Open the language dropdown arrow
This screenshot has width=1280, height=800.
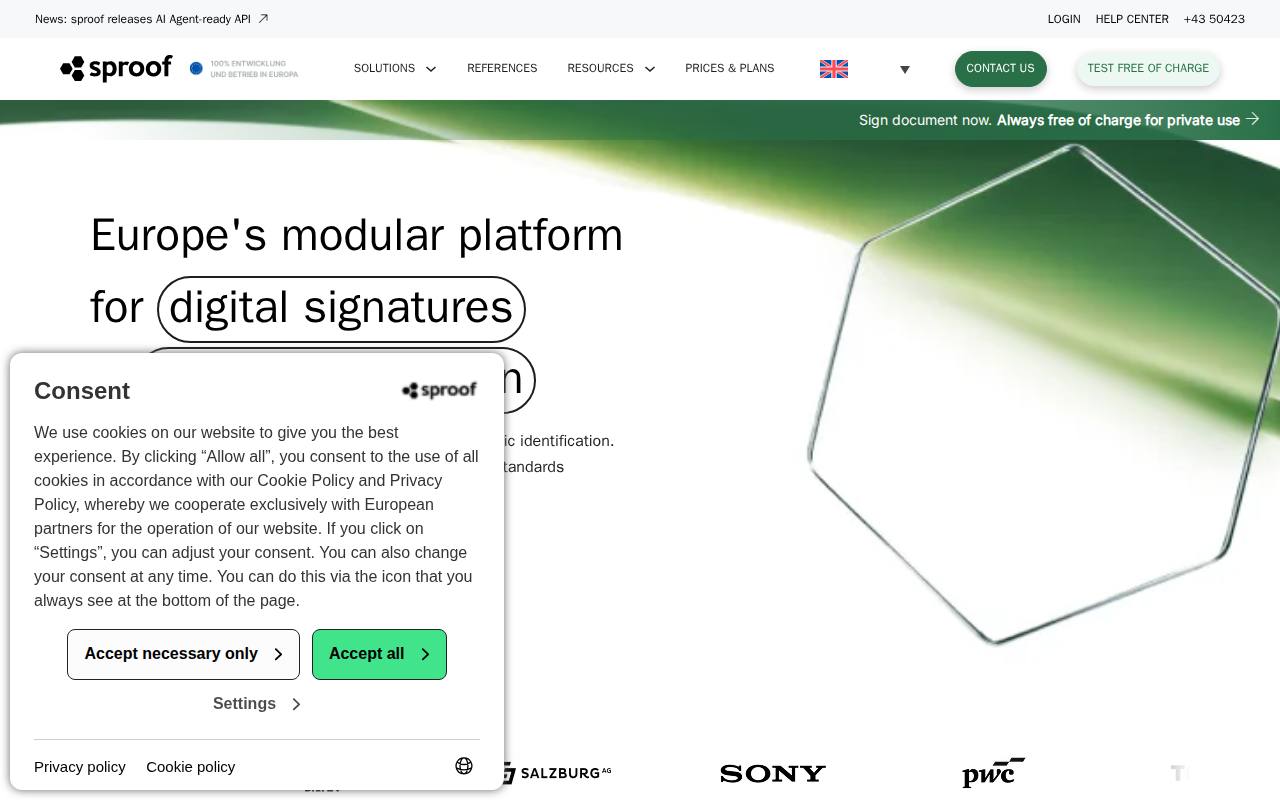click(905, 70)
